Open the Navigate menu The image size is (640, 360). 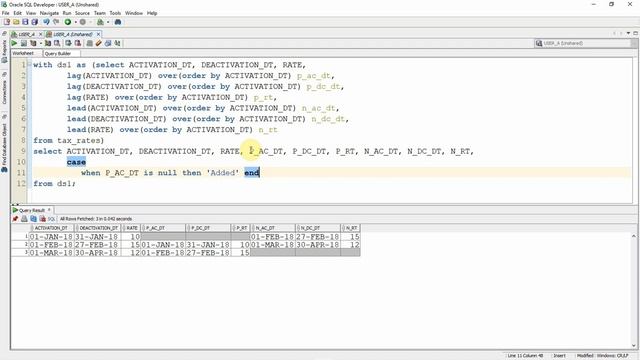49,13
